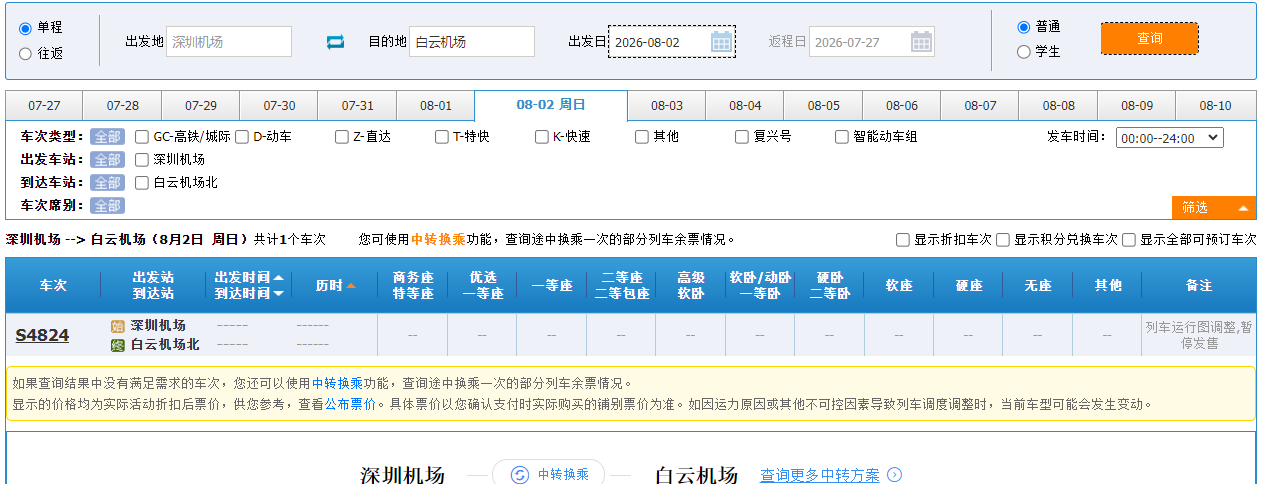
Task: Switch to the 07-31 date tab
Action: 357,105
